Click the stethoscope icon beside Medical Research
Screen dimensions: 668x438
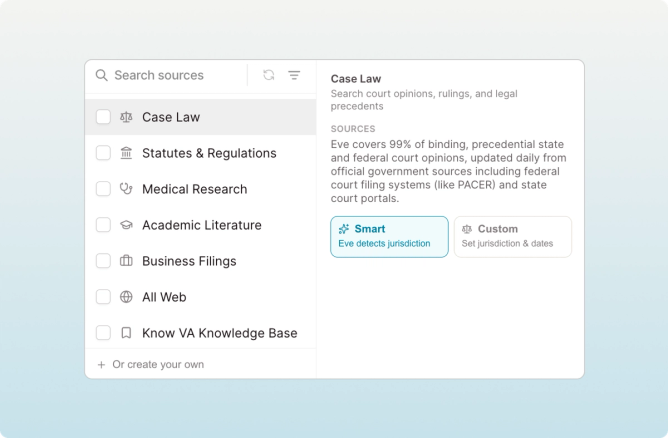coord(126,189)
